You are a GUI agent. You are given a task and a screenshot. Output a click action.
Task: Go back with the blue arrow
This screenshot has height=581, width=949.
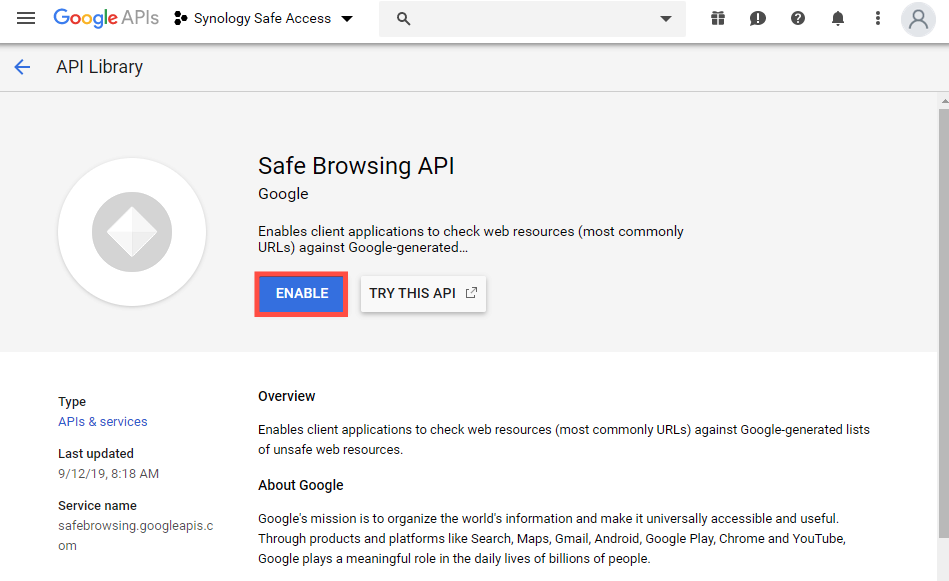click(22, 67)
